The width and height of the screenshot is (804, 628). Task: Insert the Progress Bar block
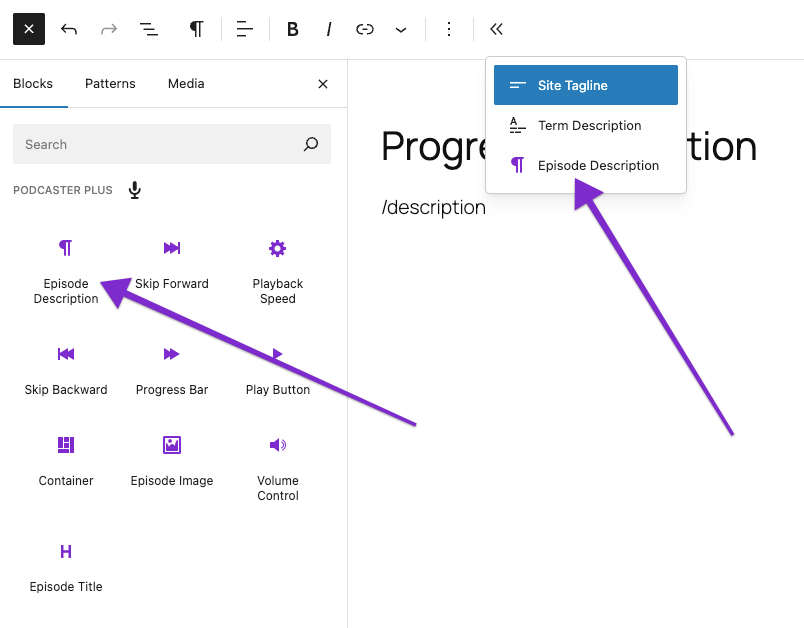coord(172,371)
